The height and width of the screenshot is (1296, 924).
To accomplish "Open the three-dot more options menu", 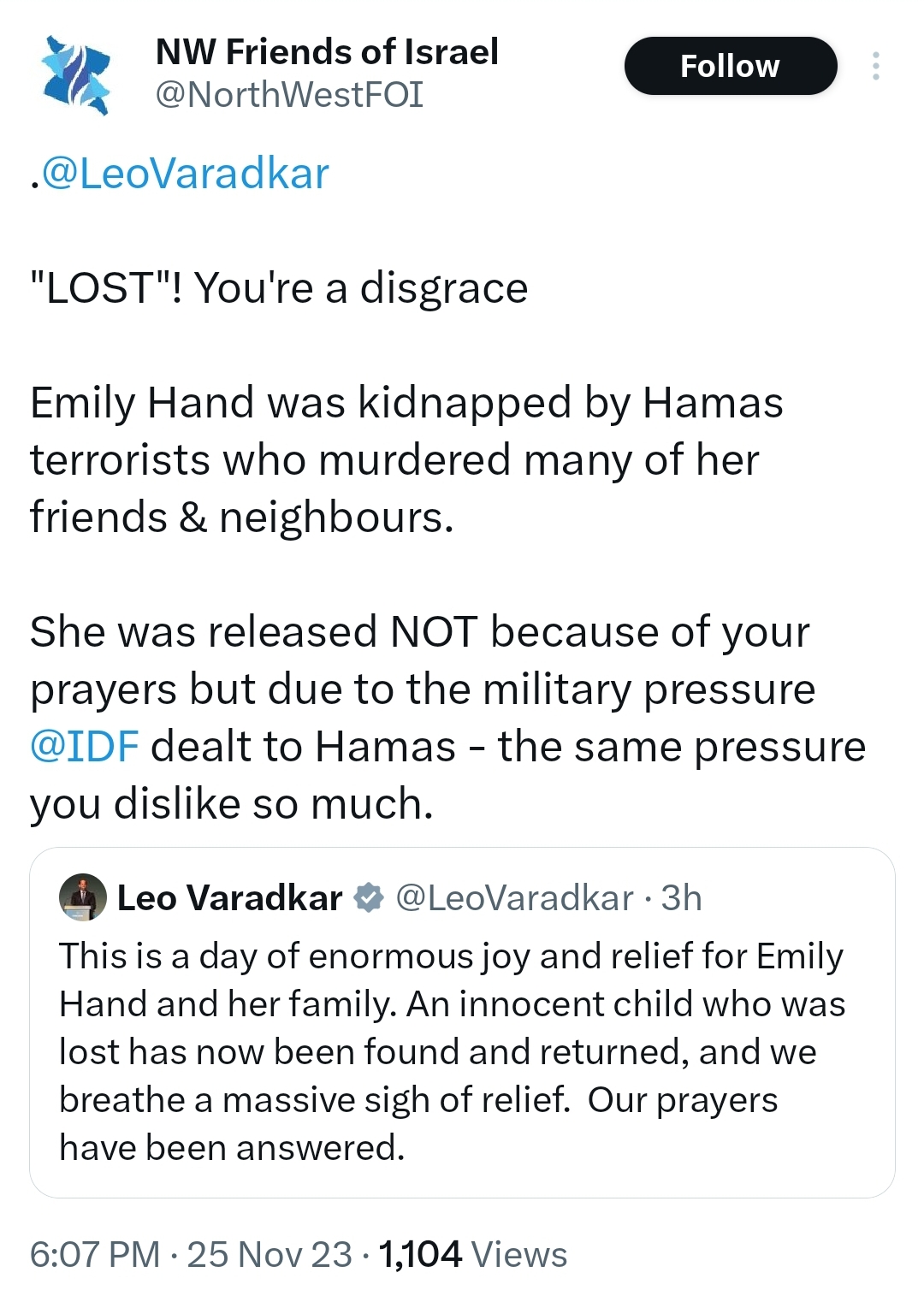I will pos(875,66).
